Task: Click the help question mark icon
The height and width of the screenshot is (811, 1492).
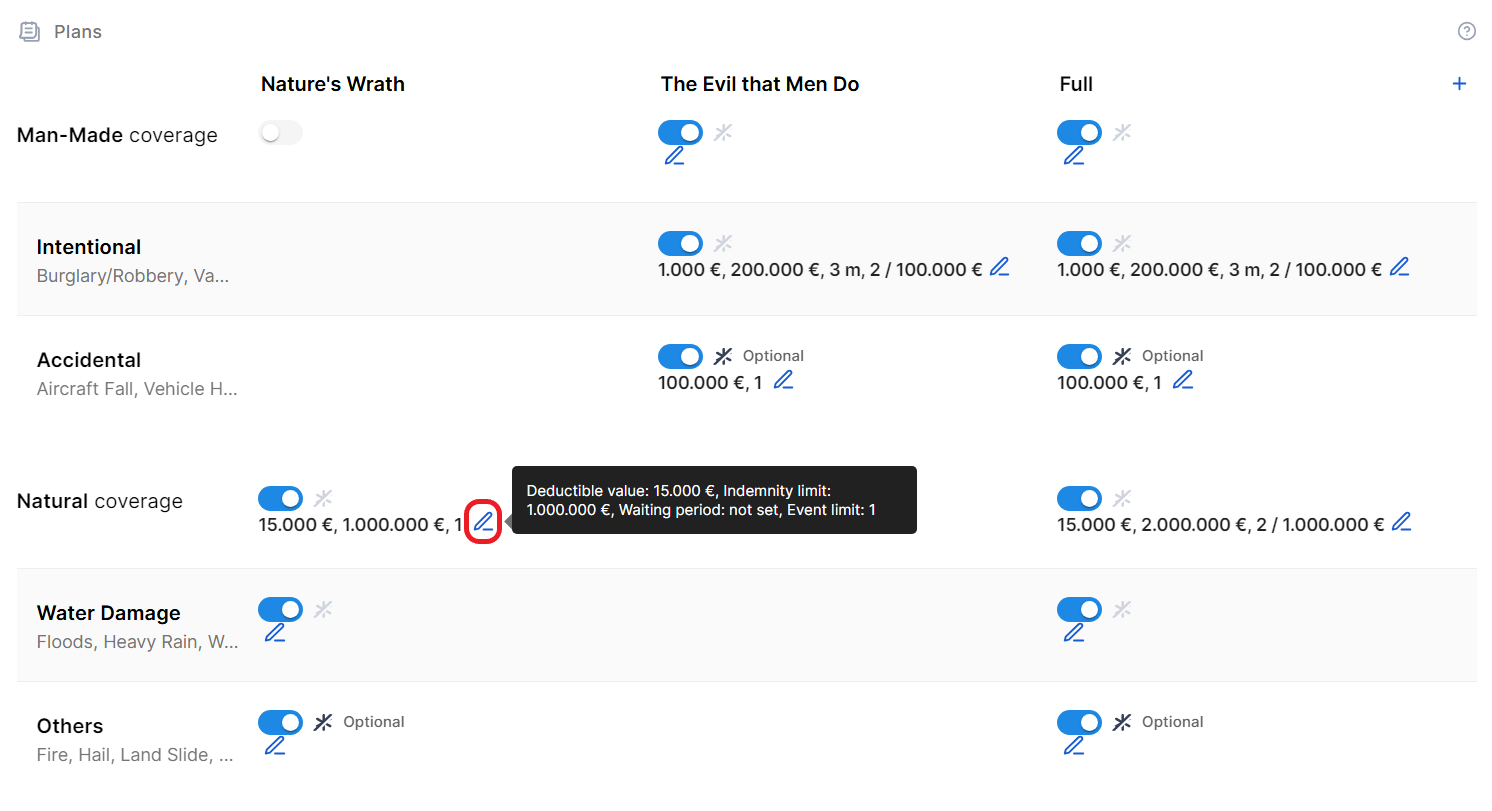Action: click(x=1467, y=31)
